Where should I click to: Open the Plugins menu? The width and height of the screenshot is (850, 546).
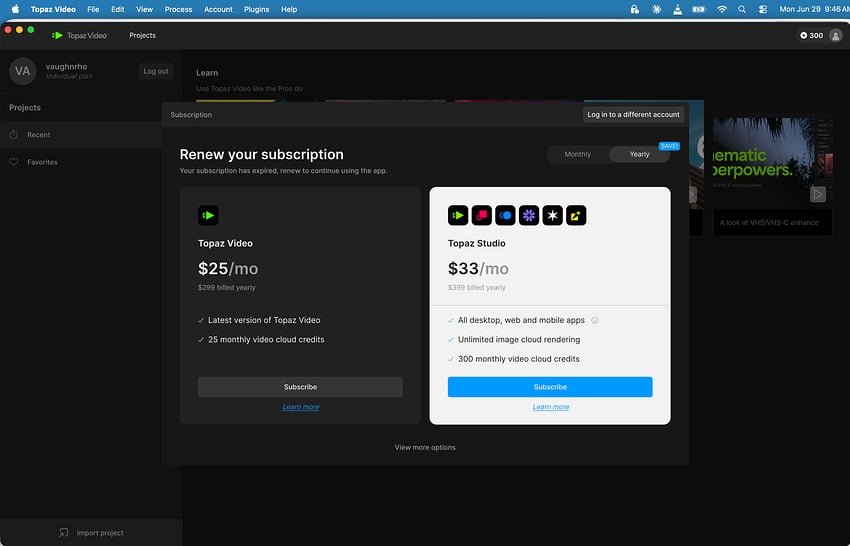tap(256, 9)
